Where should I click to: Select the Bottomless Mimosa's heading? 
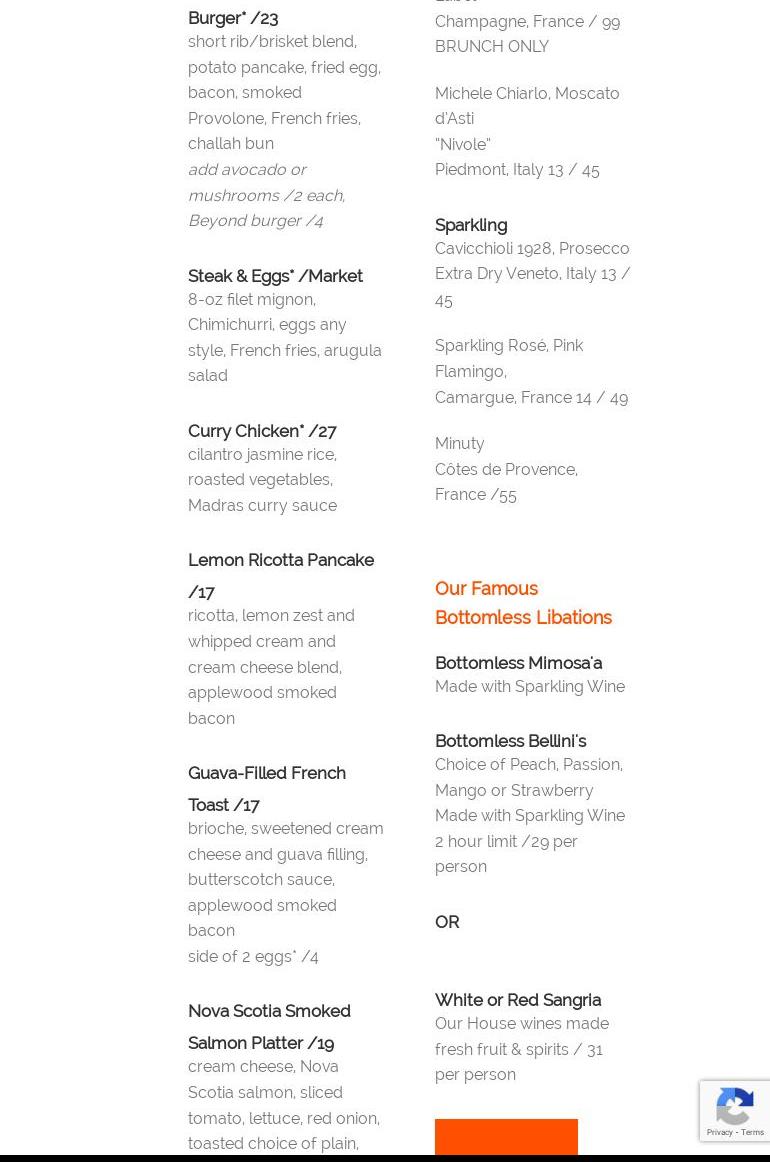pyautogui.click(x=518, y=663)
